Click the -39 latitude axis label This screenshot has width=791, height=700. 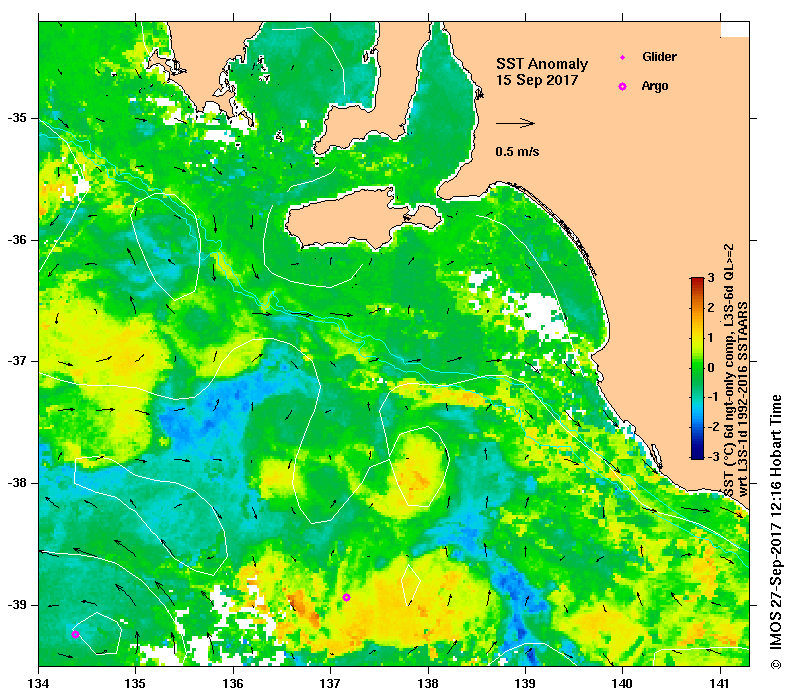[x=17, y=605]
